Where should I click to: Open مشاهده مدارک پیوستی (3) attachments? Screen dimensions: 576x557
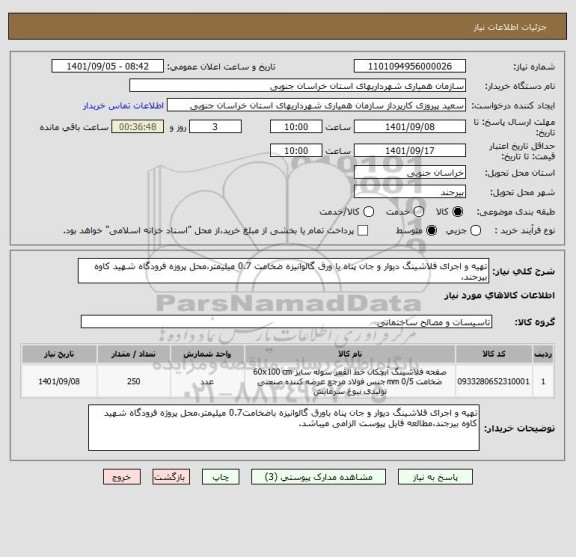[318, 477]
